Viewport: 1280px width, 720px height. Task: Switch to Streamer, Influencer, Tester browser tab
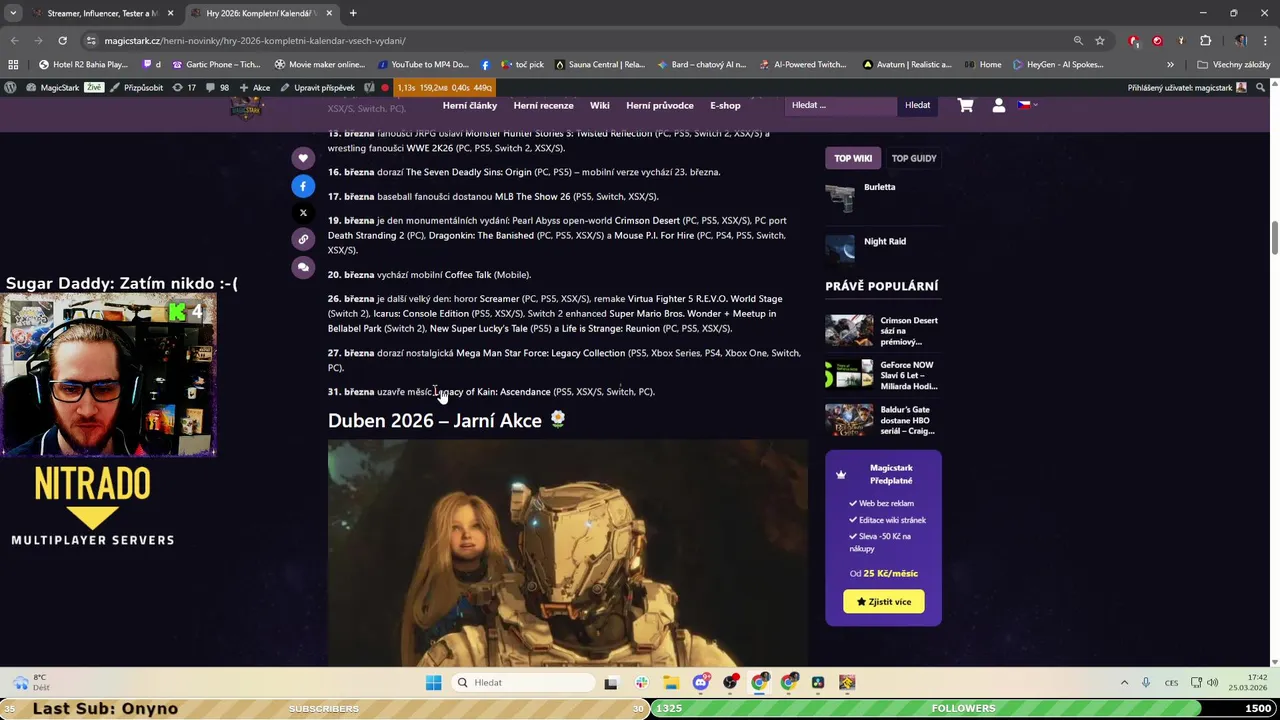[102, 13]
